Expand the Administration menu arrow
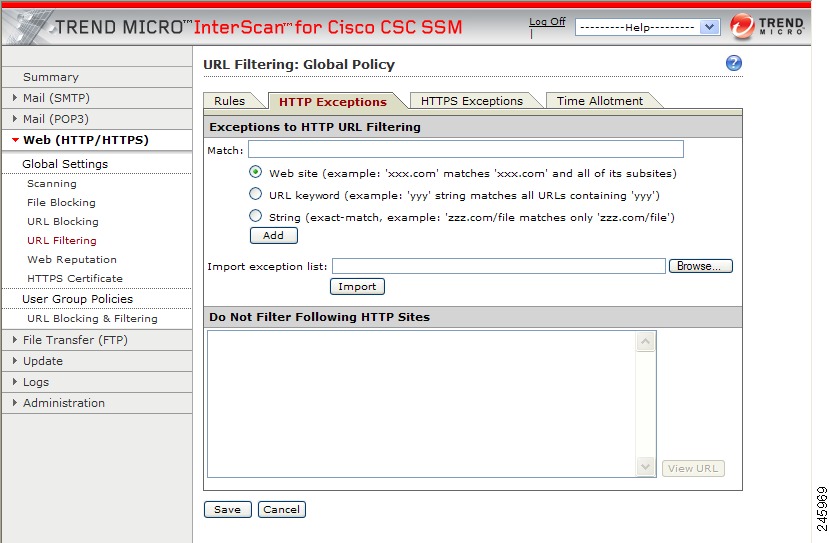Screen dimensions: 829x543 click(15, 403)
